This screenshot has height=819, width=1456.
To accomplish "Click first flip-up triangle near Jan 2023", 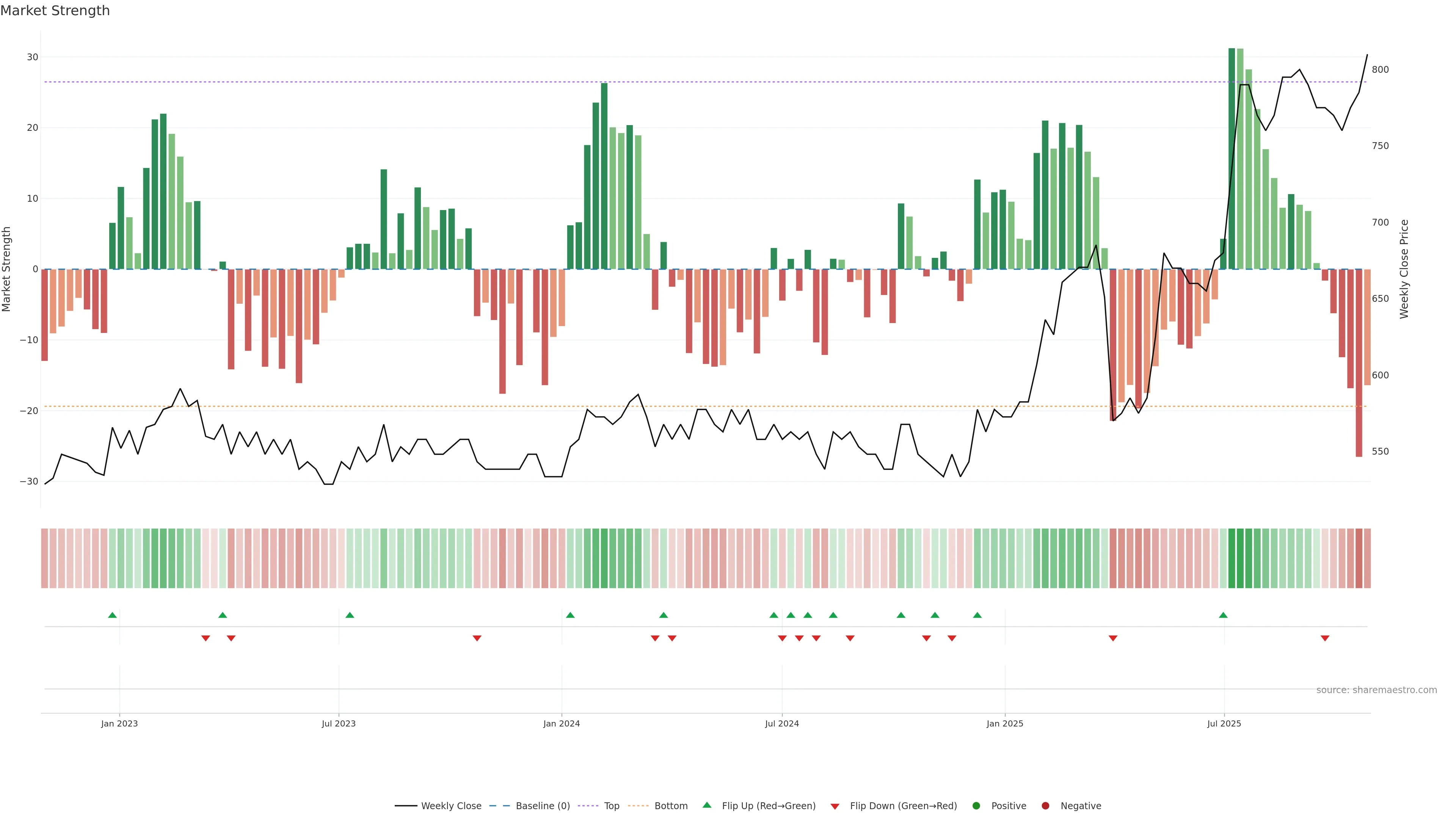I will [x=113, y=615].
